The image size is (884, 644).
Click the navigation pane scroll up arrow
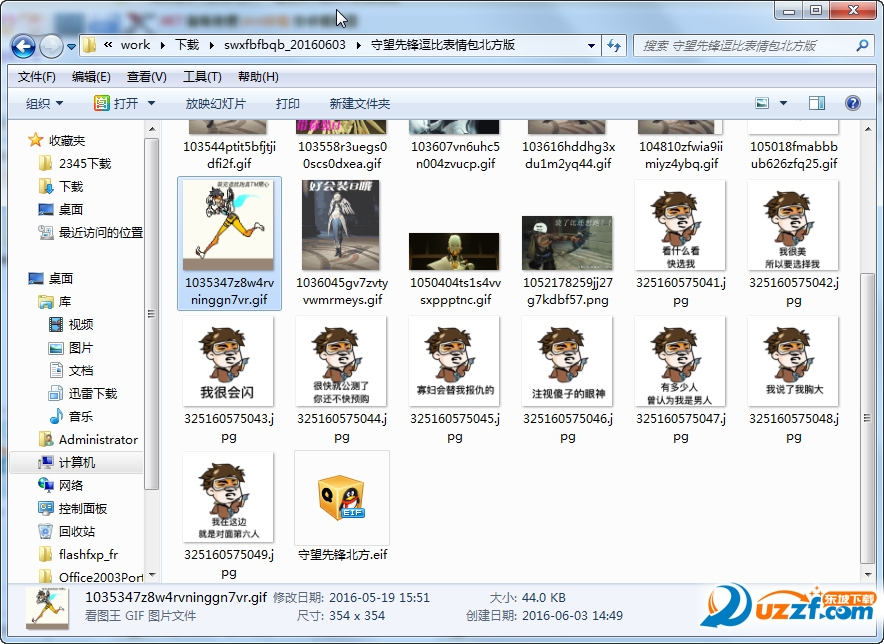click(151, 130)
